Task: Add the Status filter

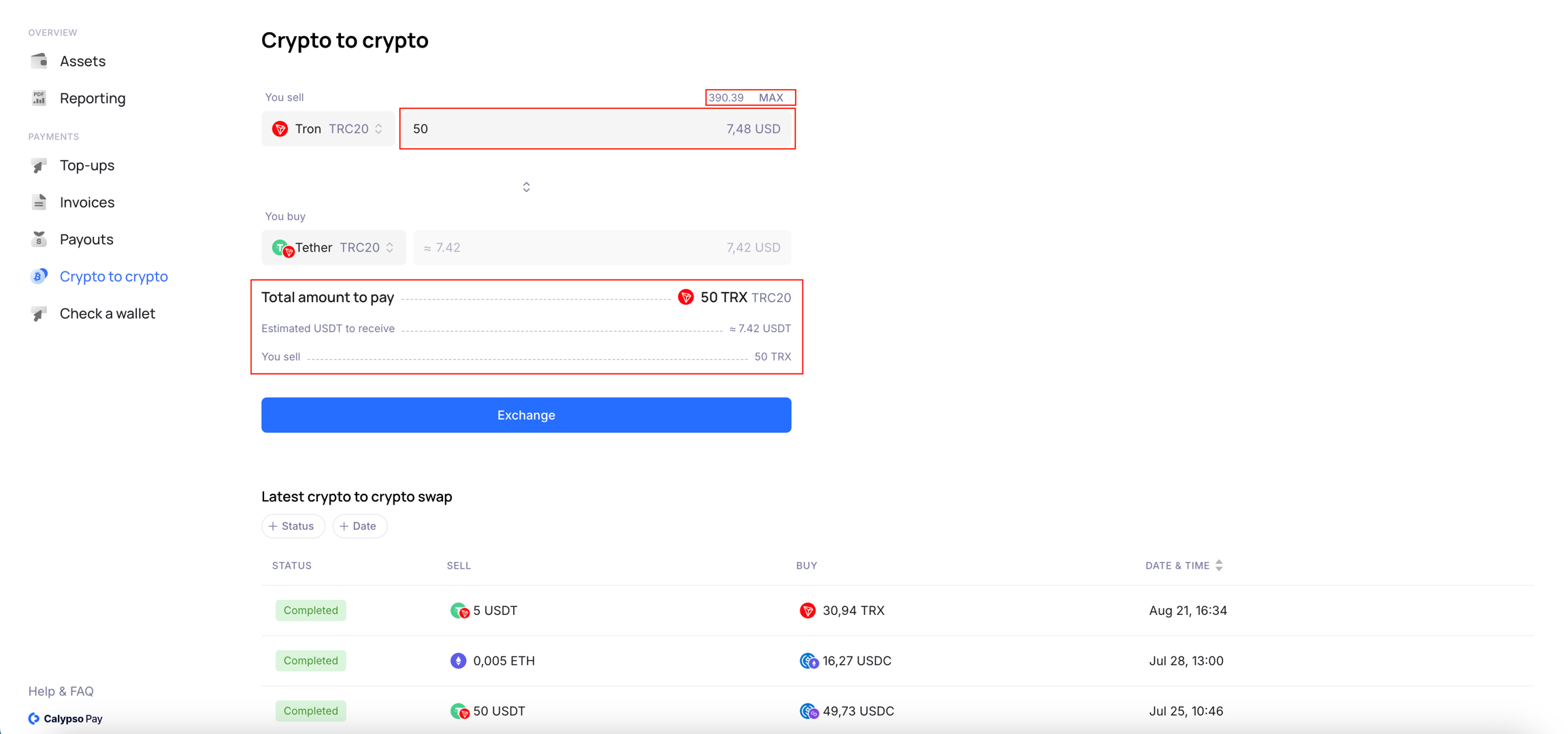Action: point(293,526)
